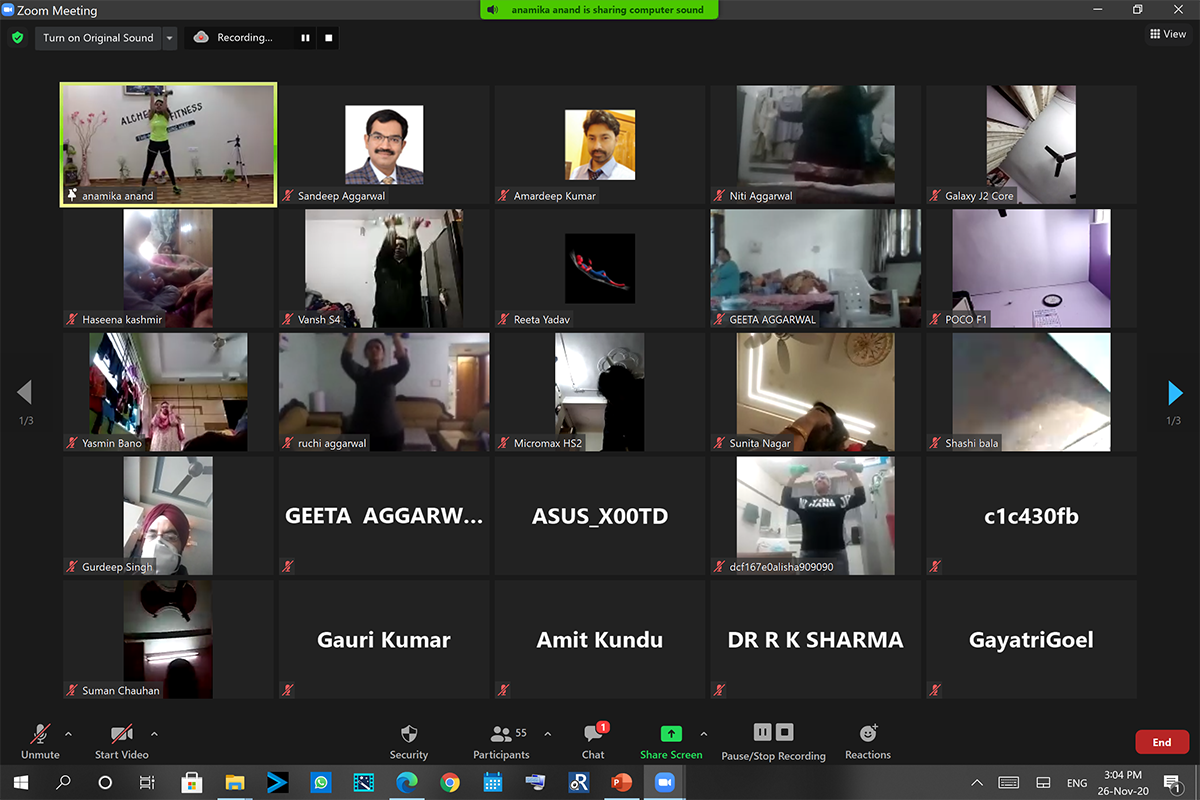Viewport: 1200px width, 800px height.
Task: Open the View layout menu
Action: click(1168, 34)
